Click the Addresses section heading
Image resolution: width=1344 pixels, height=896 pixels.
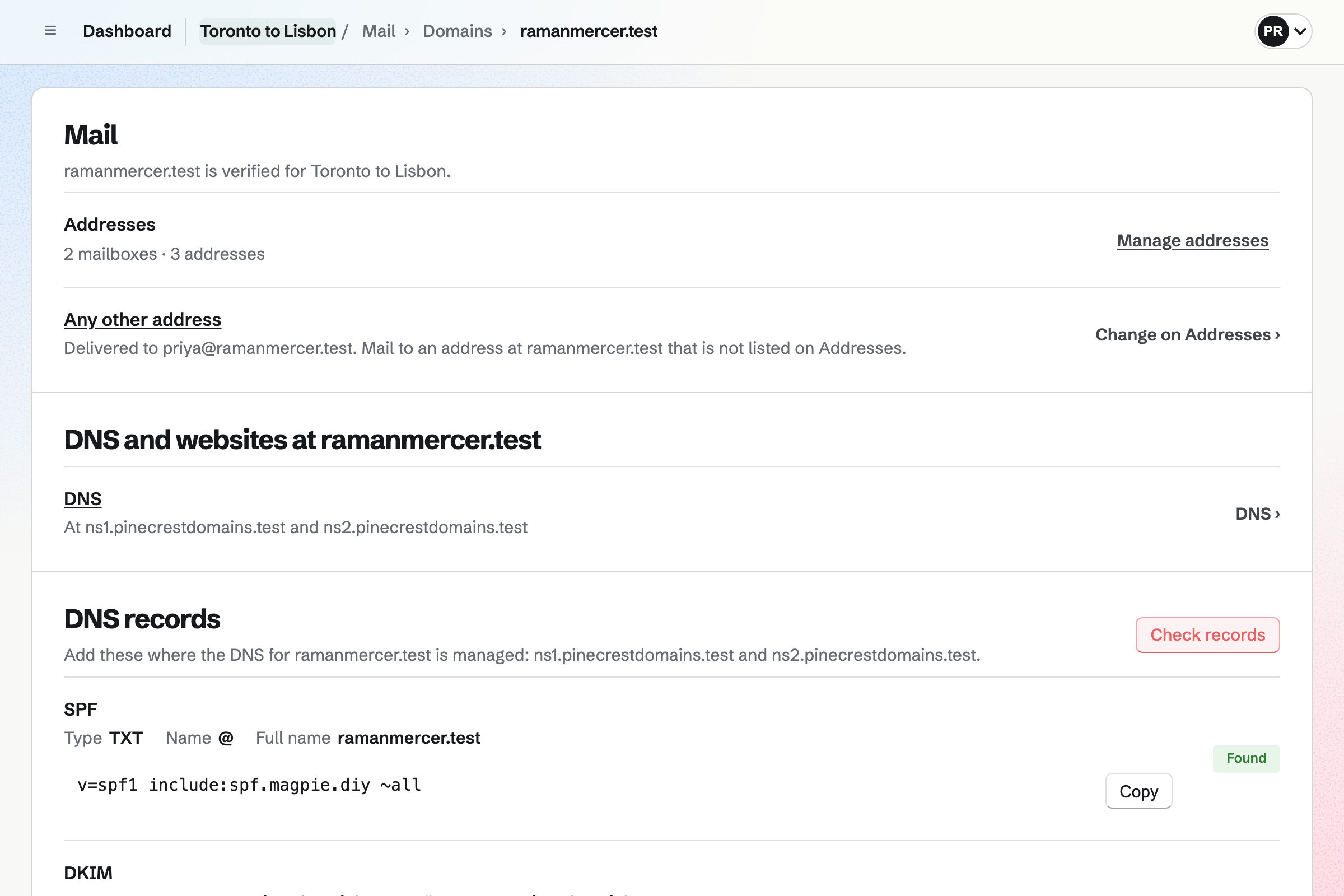coord(110,225)
